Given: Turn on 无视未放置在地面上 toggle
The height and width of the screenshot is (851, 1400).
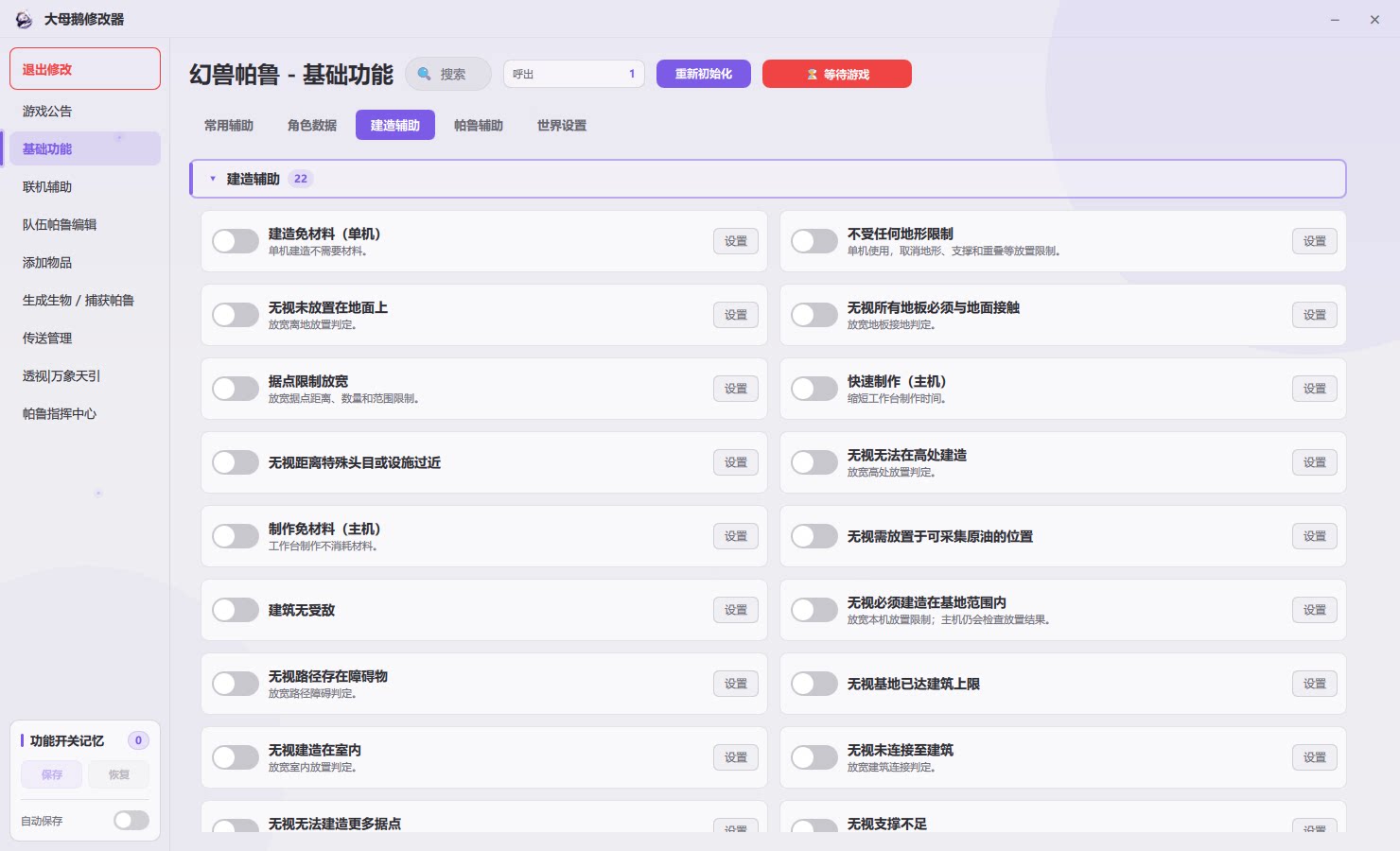Looking at the screenshot, I should 236,315.
